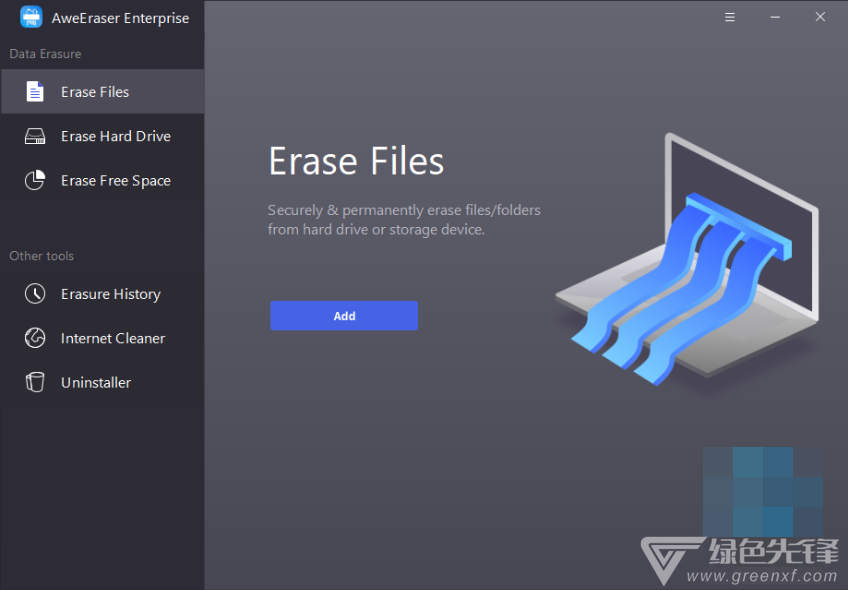Click the Internet Cleaner globe icon
The width and height of the screenshot is (848, 590).
(x=35, y=338)
